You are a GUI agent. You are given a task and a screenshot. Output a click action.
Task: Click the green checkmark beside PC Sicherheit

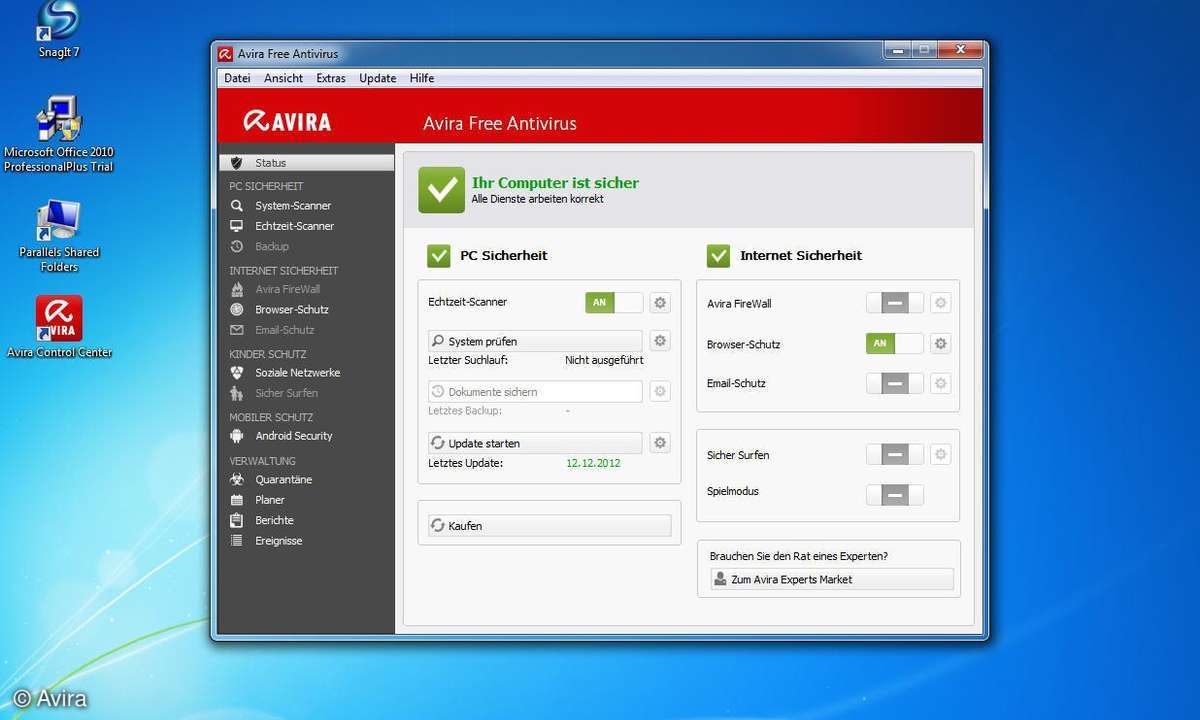439,256
